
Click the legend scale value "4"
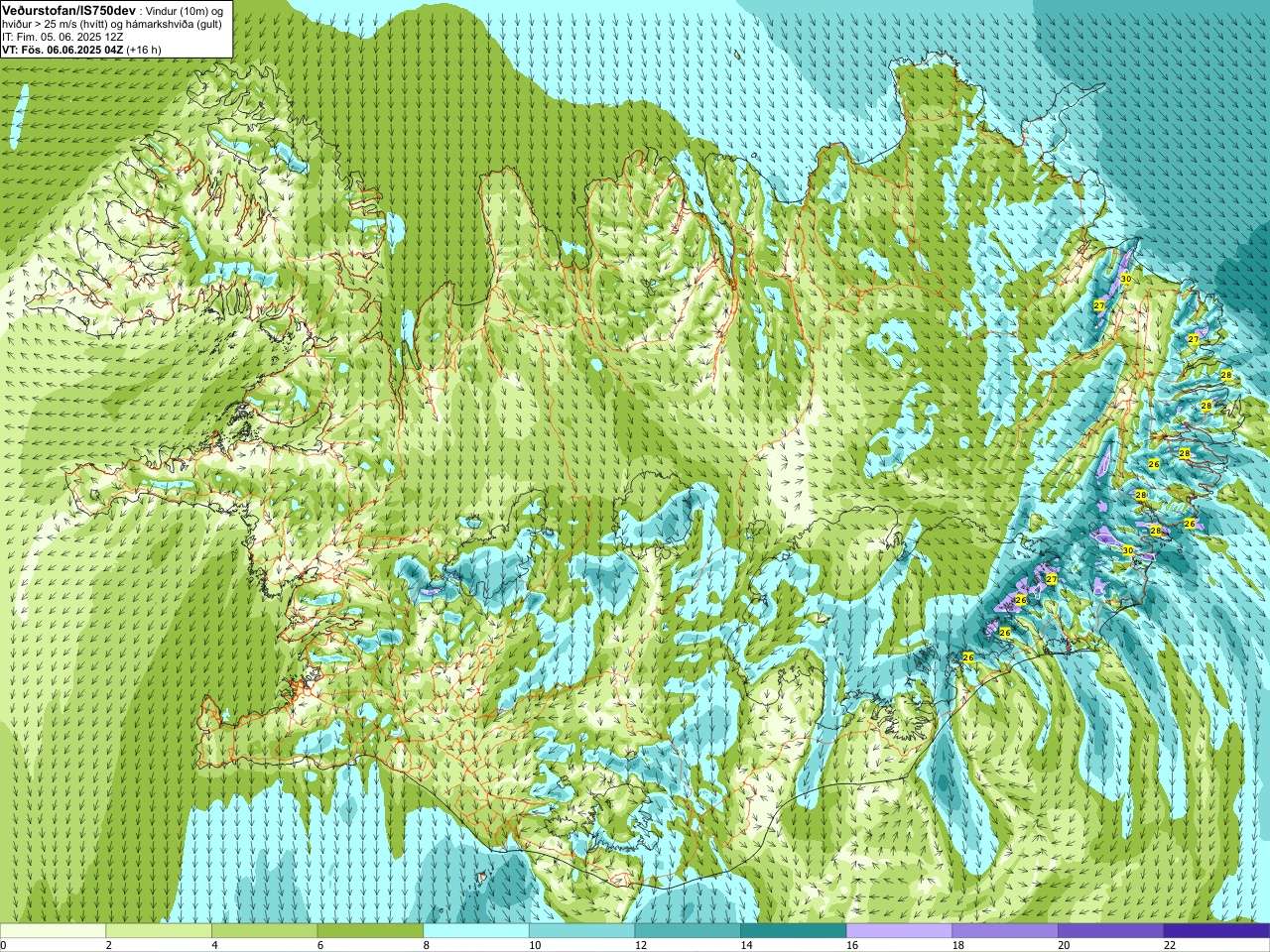tap(214, 945)
